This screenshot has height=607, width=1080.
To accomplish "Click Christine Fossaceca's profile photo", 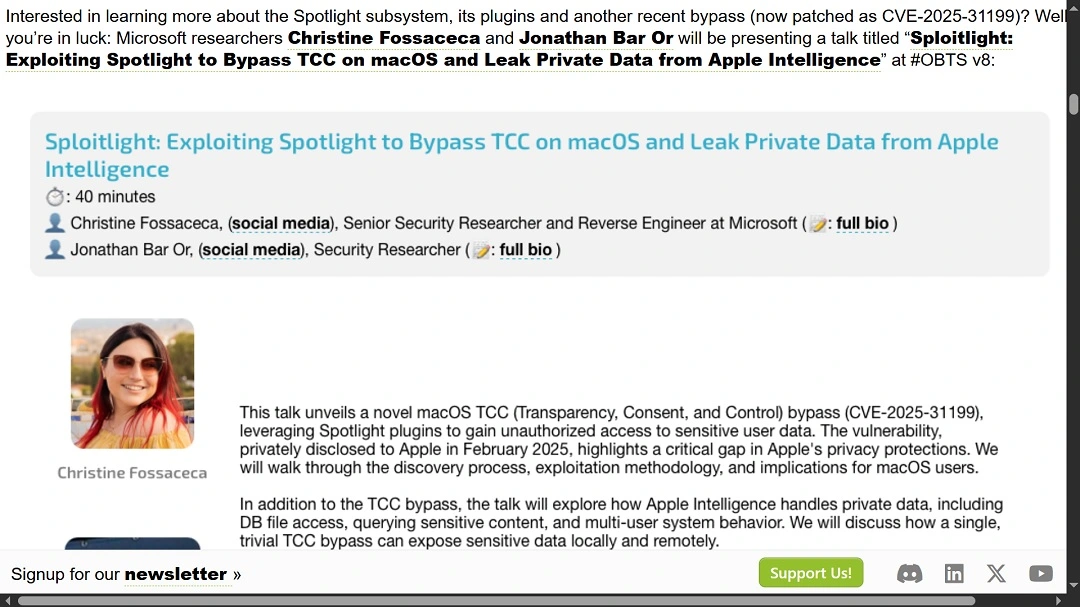I will click(132, 383).
